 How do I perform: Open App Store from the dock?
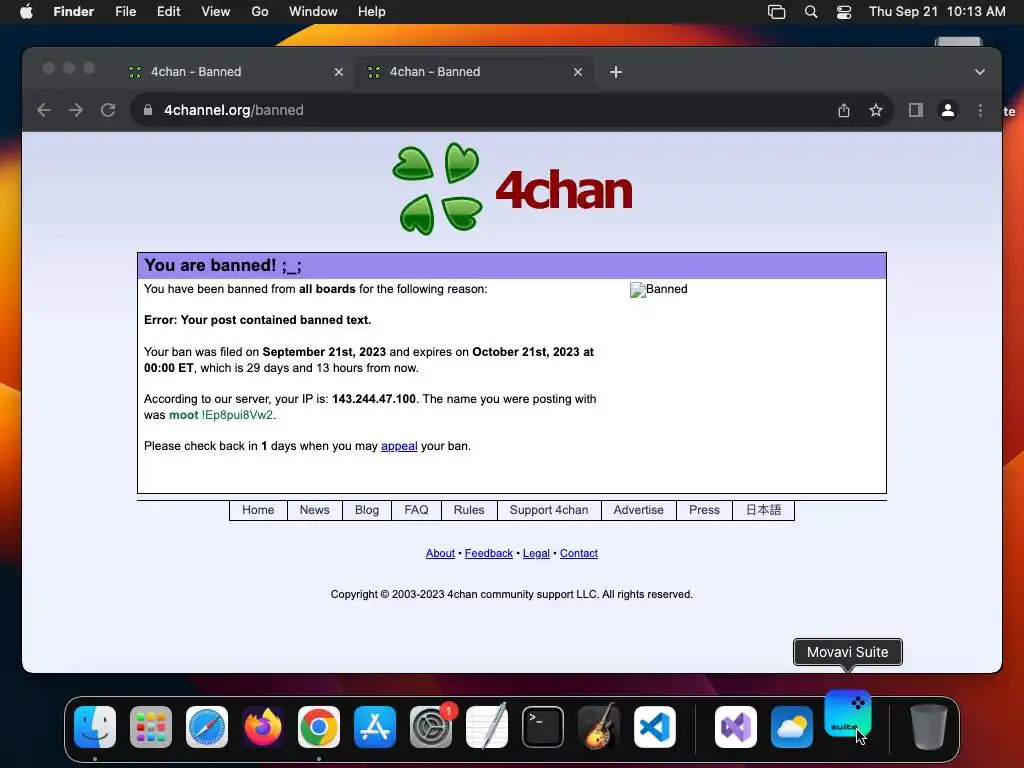[375, 727]
